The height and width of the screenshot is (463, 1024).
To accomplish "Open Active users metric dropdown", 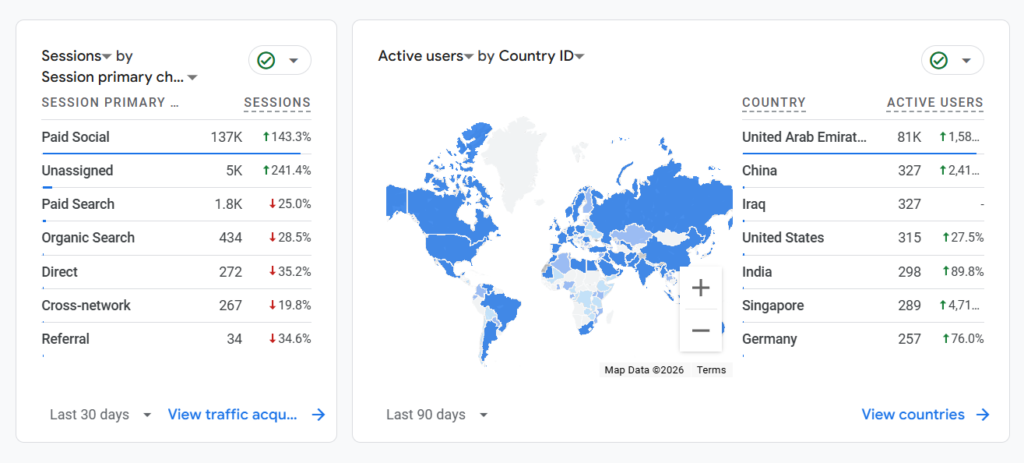I will coord(468,57).
